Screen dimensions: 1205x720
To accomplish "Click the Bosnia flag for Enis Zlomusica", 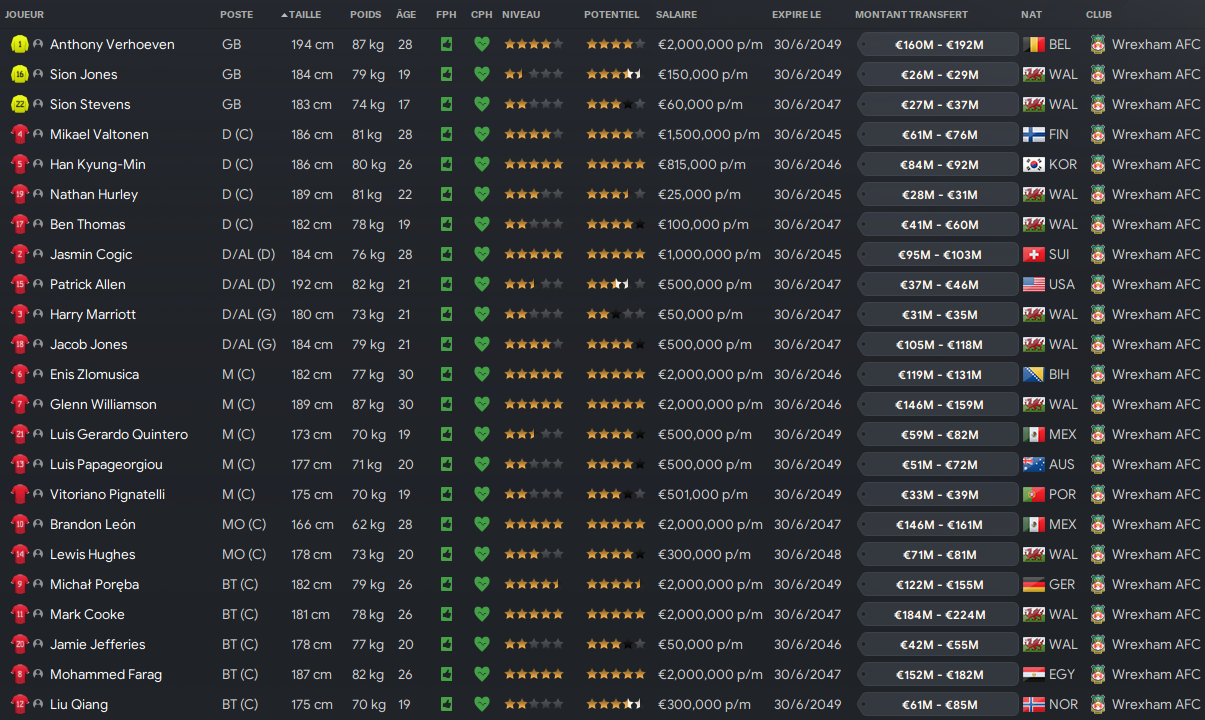I will 1034,374.
